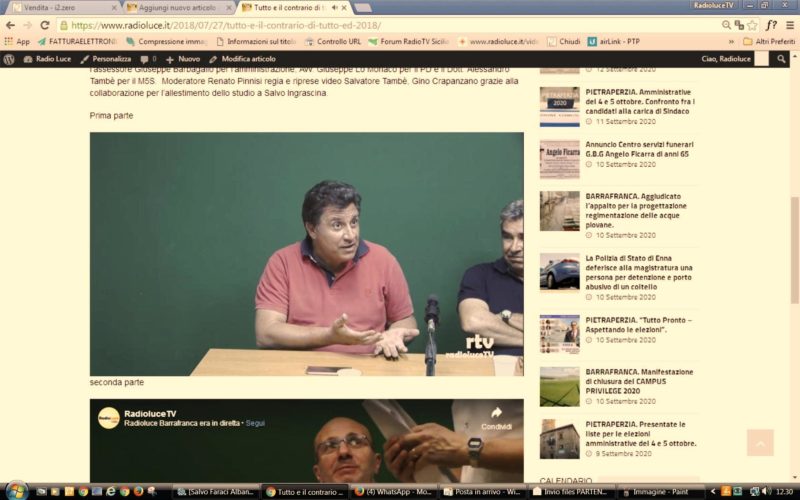Open the Windows Start orb
This screenshot has width=800, height=500.
tap(17, 491)
